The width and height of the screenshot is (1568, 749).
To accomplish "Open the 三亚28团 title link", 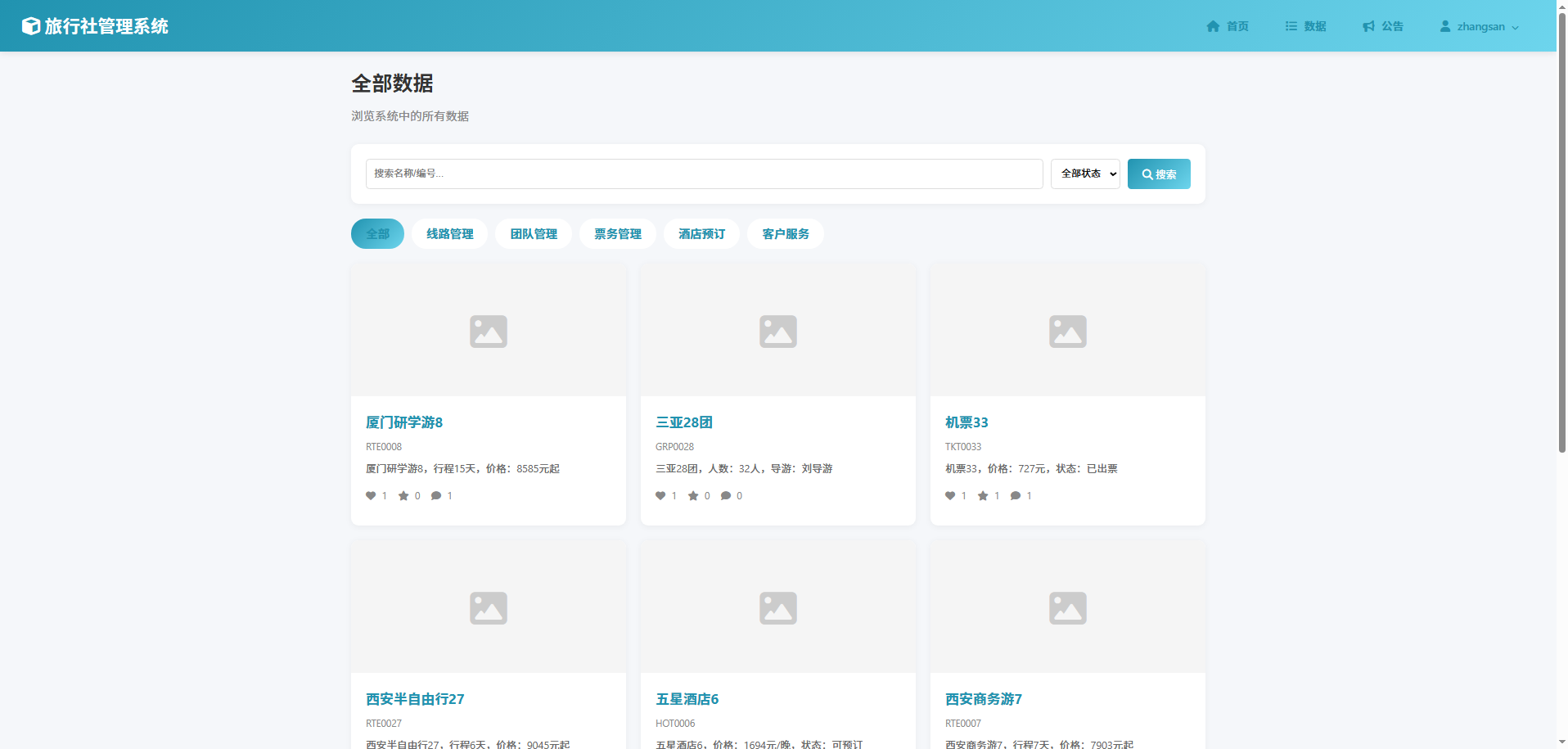I will point(684,422).
